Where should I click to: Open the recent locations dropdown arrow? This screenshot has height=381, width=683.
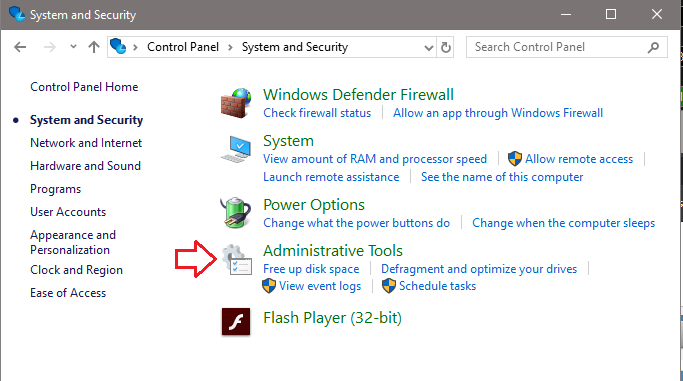tap(73, 47)
